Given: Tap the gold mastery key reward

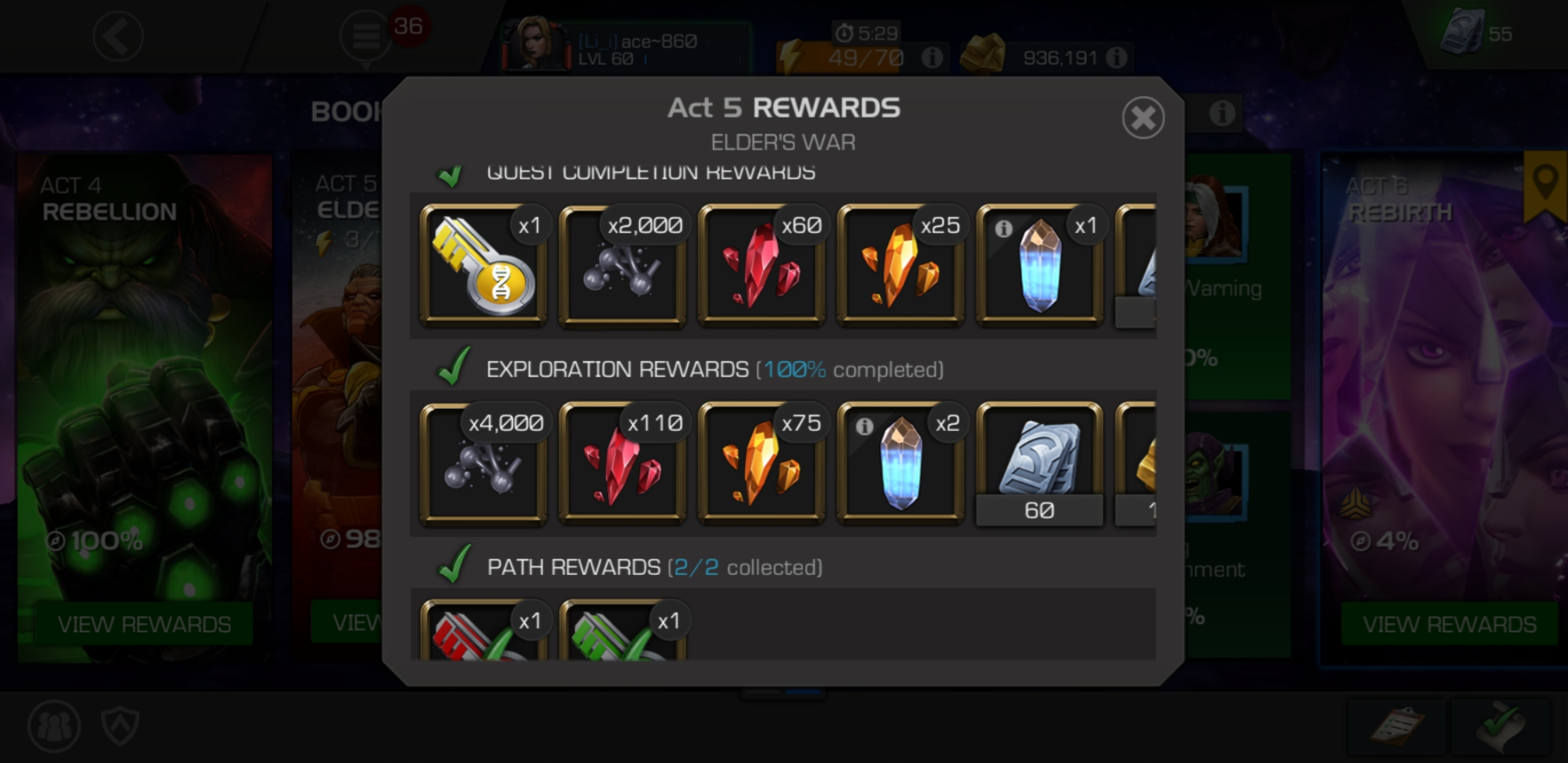Looking at the screenshot, I should coord(483,266).
